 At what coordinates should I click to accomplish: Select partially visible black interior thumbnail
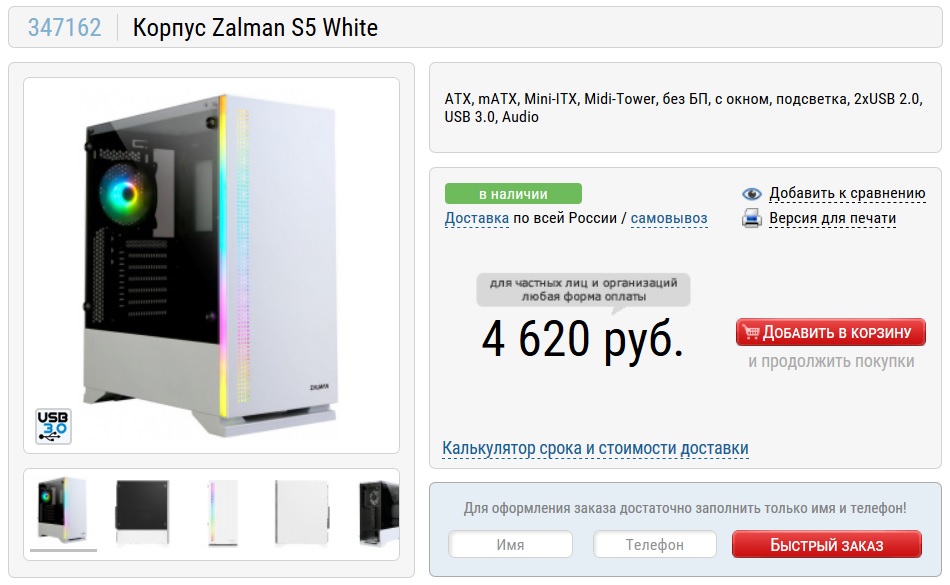(x=379, y=512)
